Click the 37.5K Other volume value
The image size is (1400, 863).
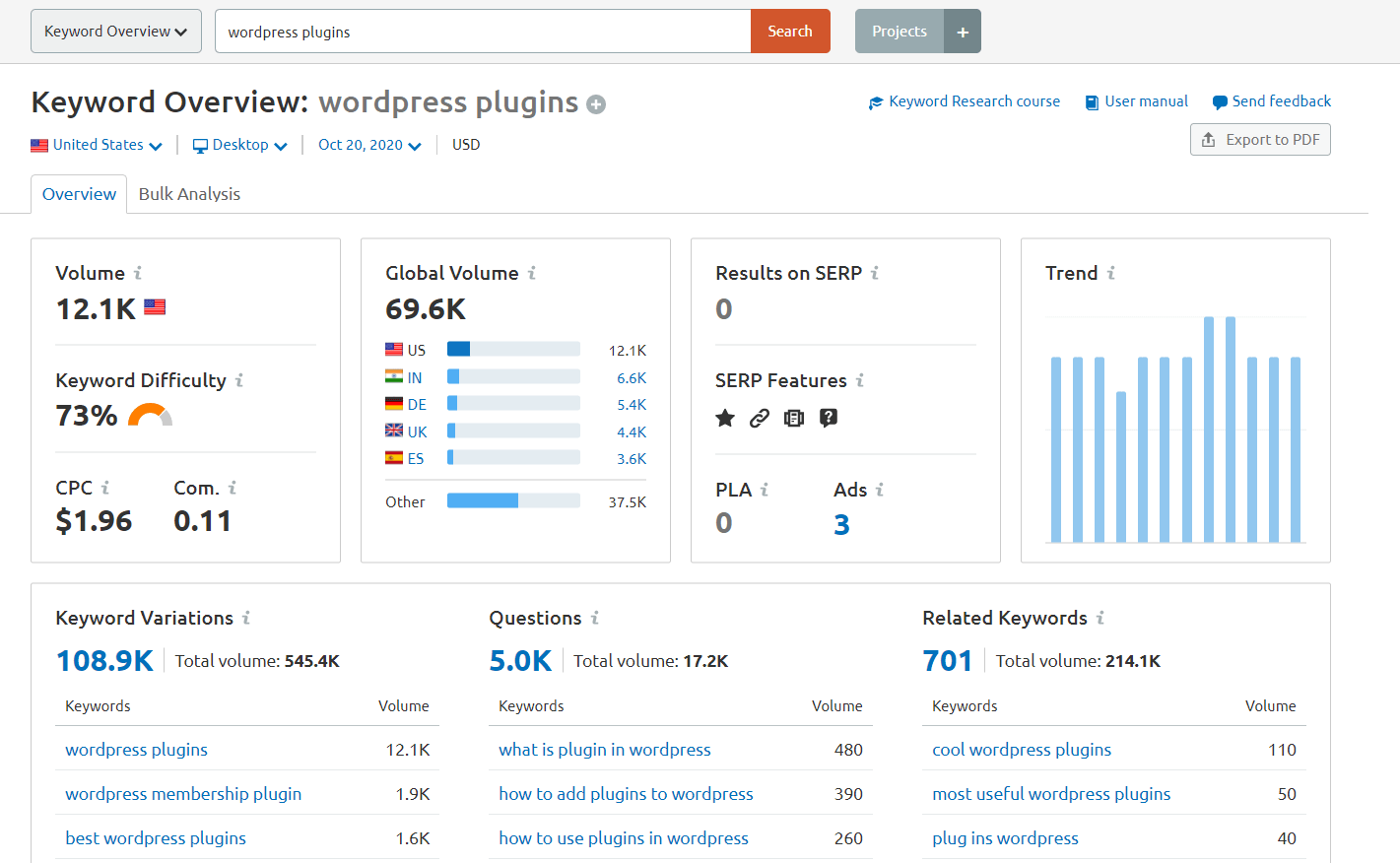coord(628,502)
